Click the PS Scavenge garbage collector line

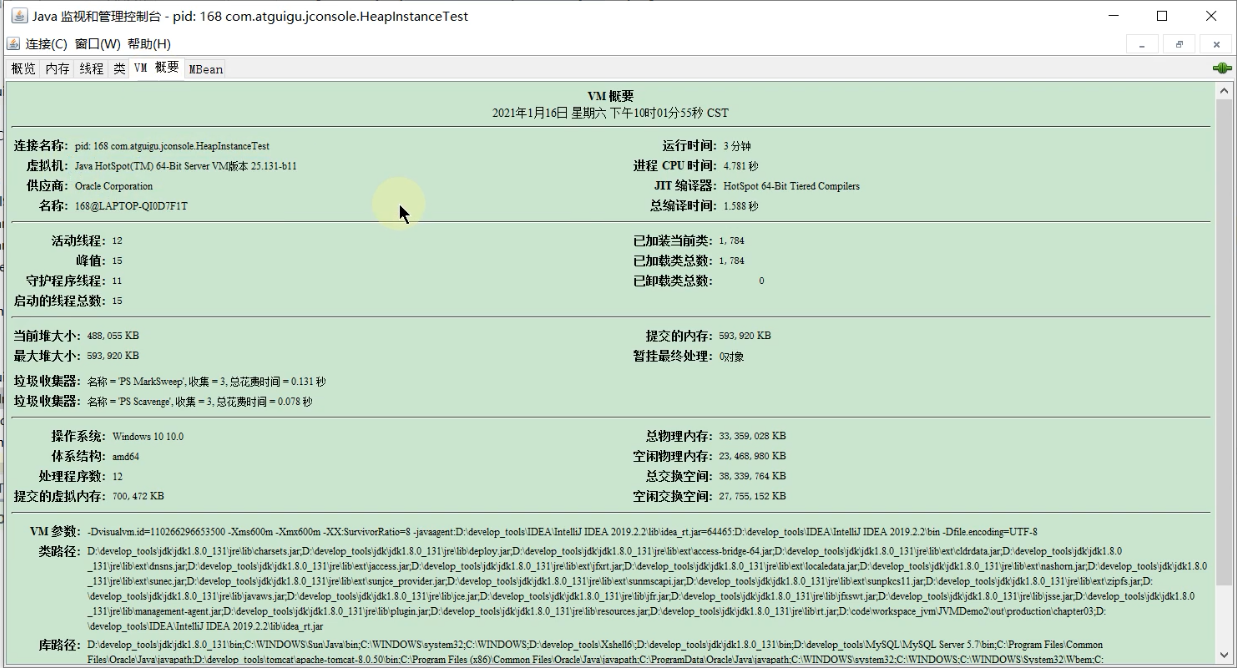[x=199, y=401]
